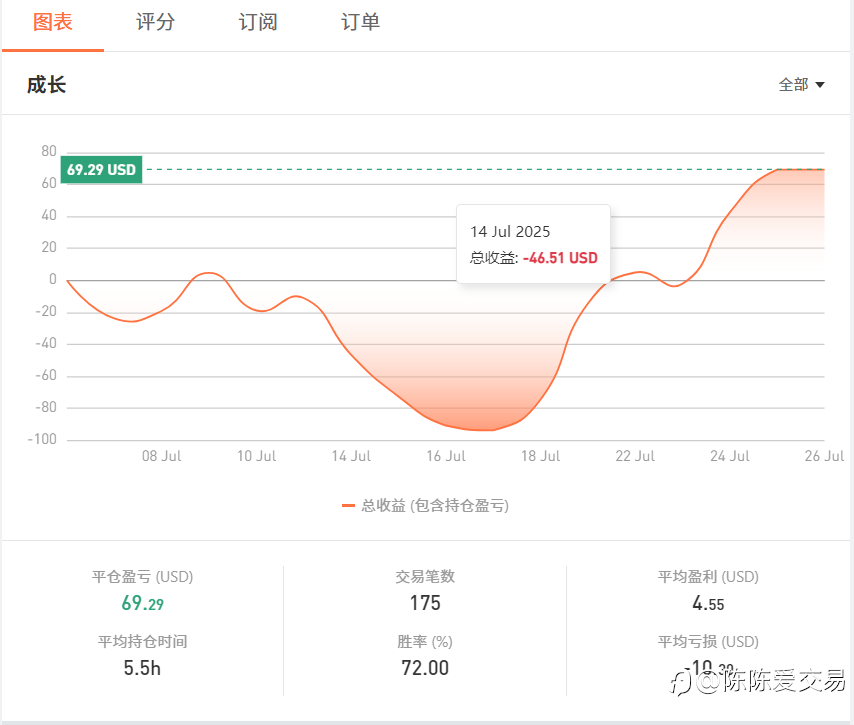Expand the 全部 time range dropdown
Image resolution: width=854 pixels, height=725 pixels.
pos(801,84)
